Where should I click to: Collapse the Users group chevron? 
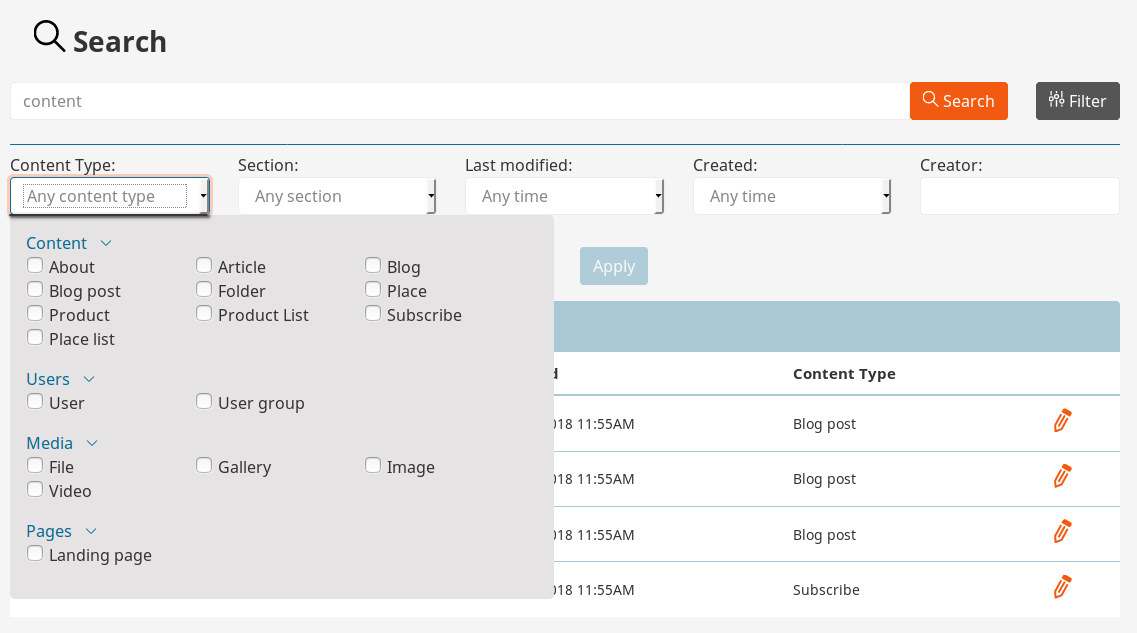point(89,379)
